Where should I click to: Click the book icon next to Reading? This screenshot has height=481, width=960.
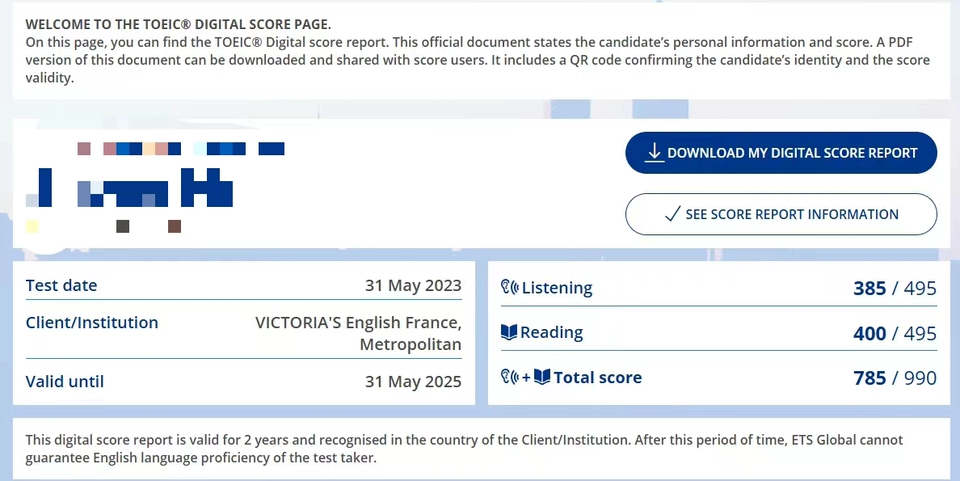coord(509,332)
